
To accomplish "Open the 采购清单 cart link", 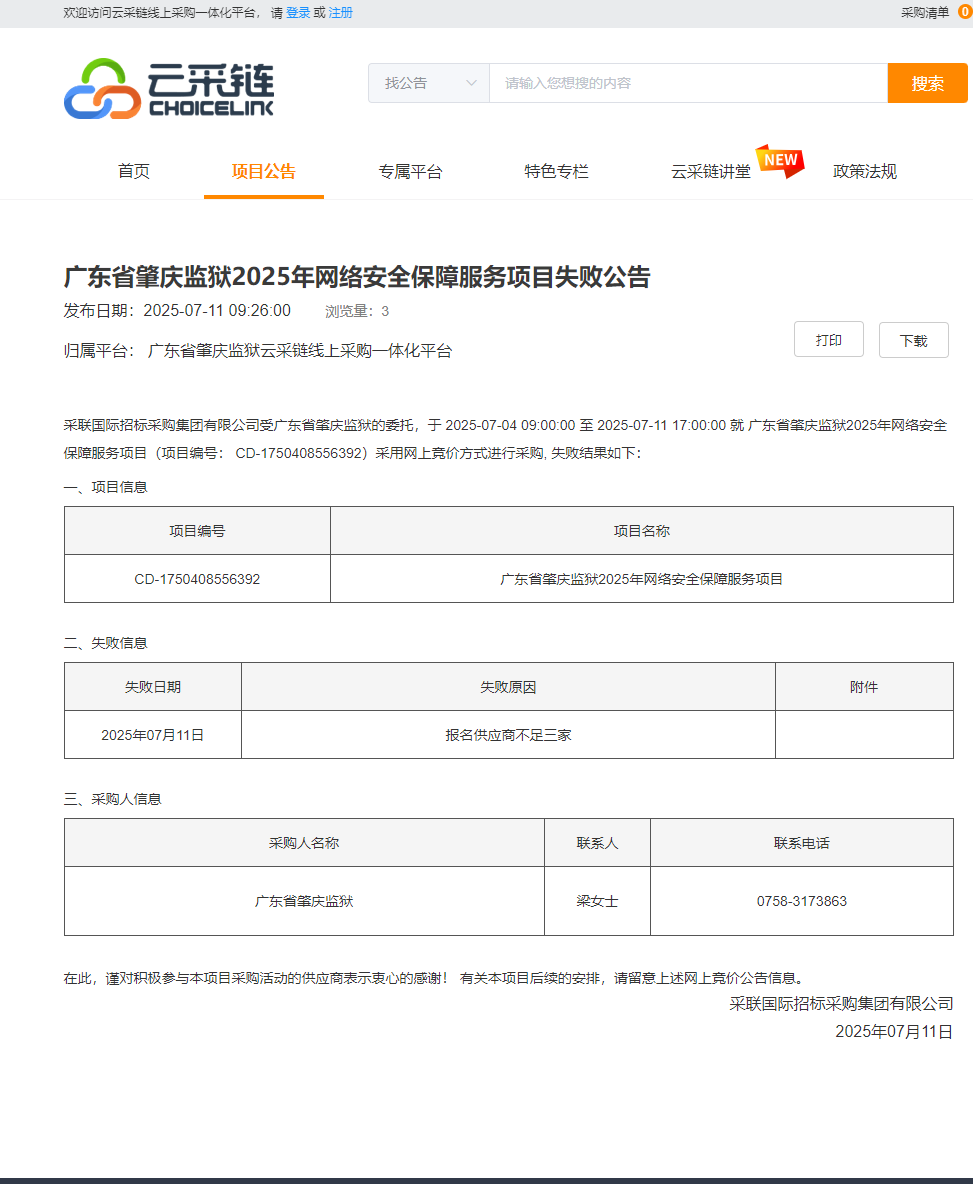I will (x=925, y=13).
